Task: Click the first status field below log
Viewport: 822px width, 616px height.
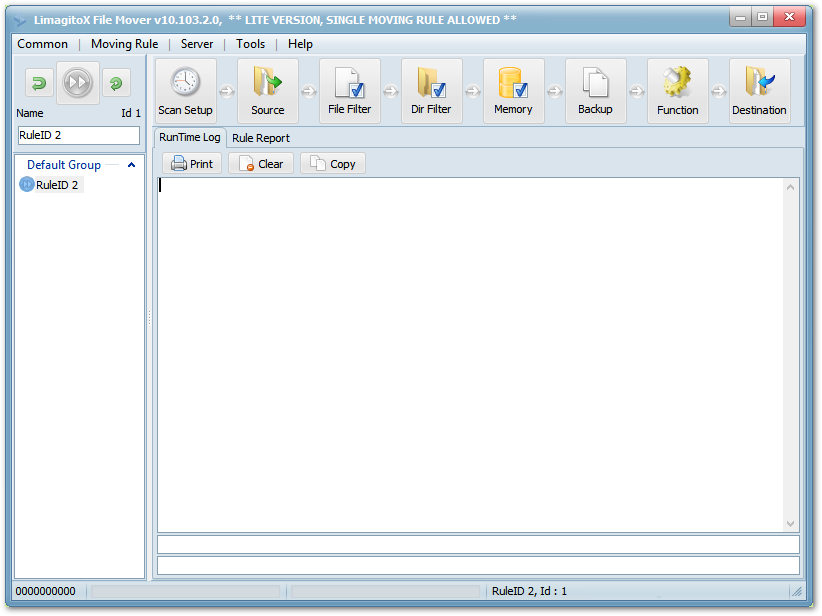Action: [x=478, y=545]
